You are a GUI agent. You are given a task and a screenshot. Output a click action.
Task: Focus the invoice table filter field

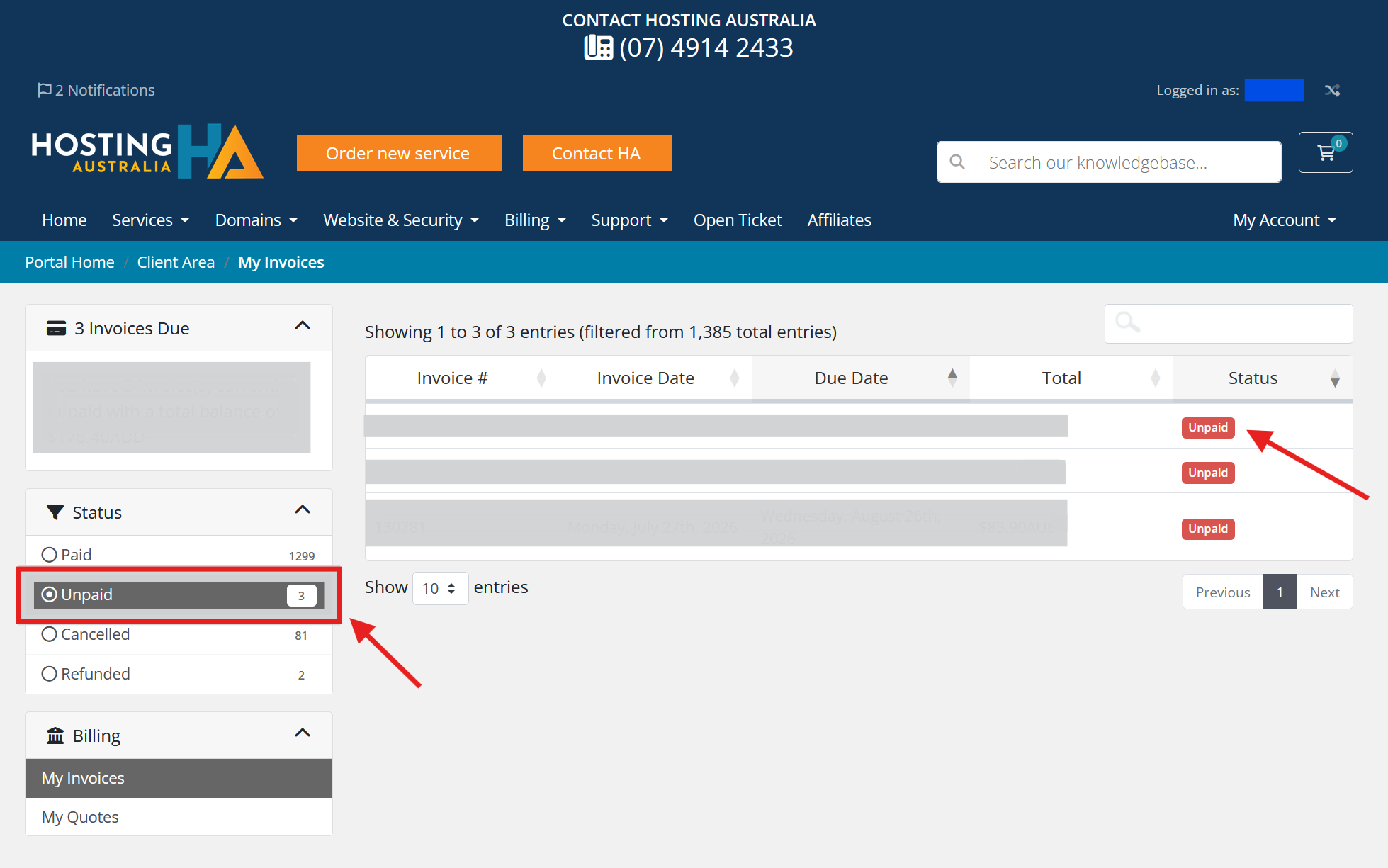coord(1229,324)
